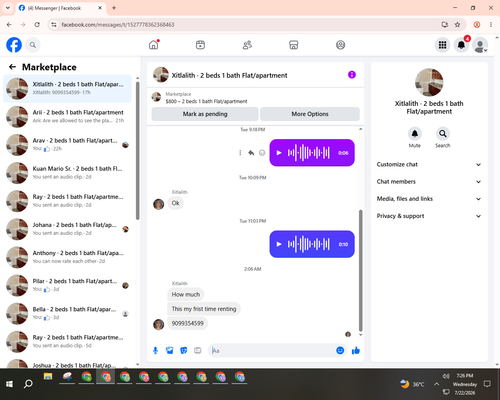Click the 'This my frist time renting' message
500x400 pixels.
204,309
